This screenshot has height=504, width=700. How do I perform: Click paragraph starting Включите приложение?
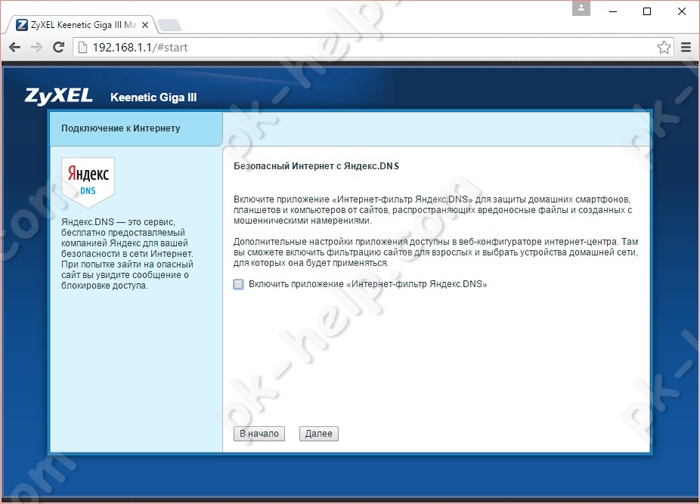tap(433, 210)
